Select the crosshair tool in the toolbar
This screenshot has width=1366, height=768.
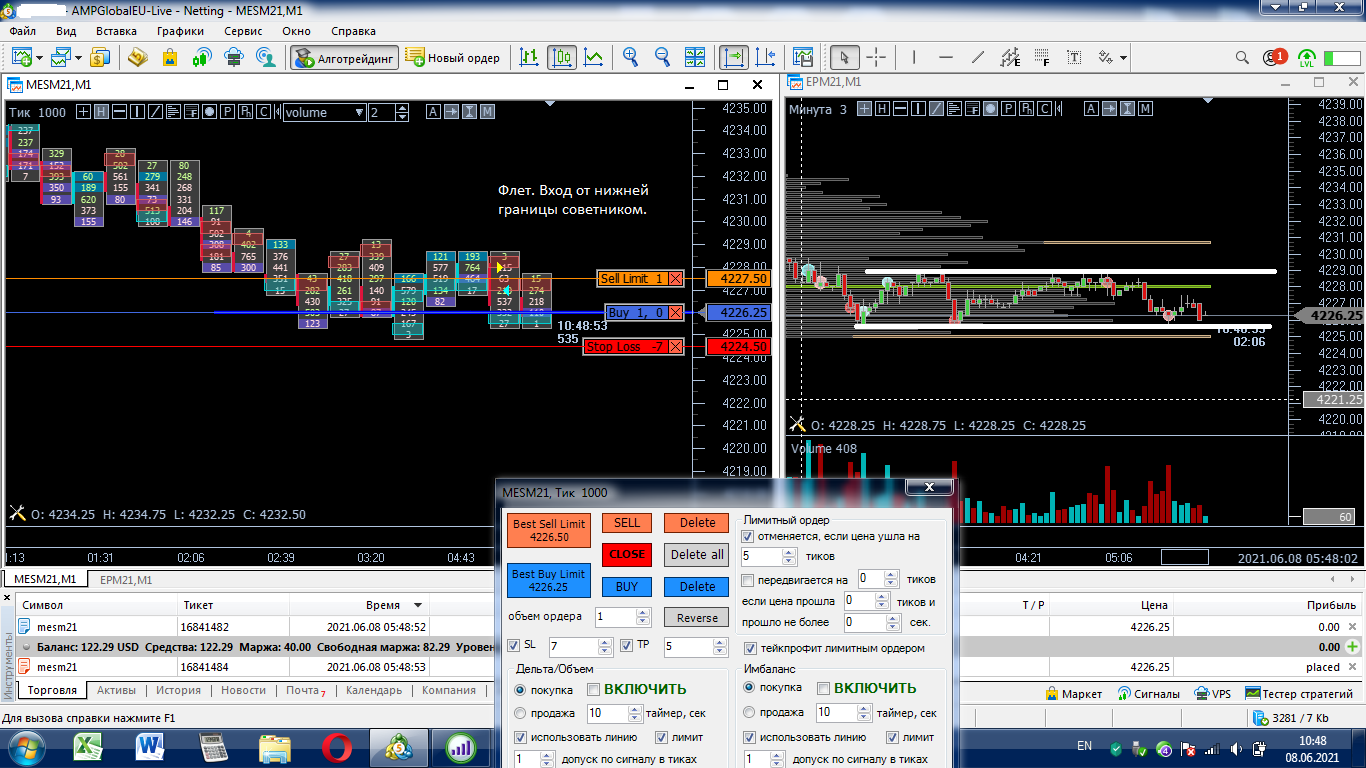[876, 57]
